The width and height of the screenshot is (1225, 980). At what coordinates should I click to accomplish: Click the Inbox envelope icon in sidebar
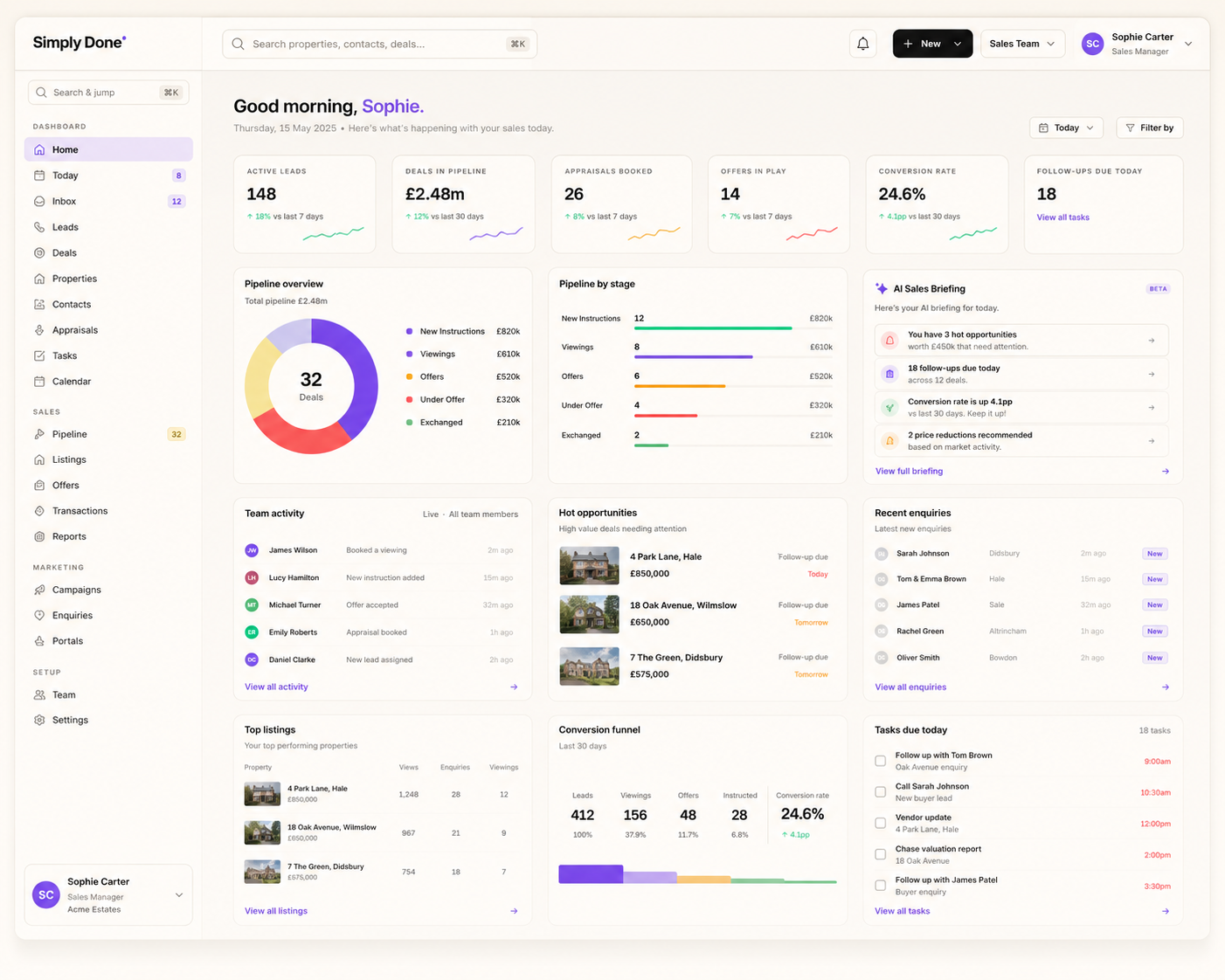(39, 202)
